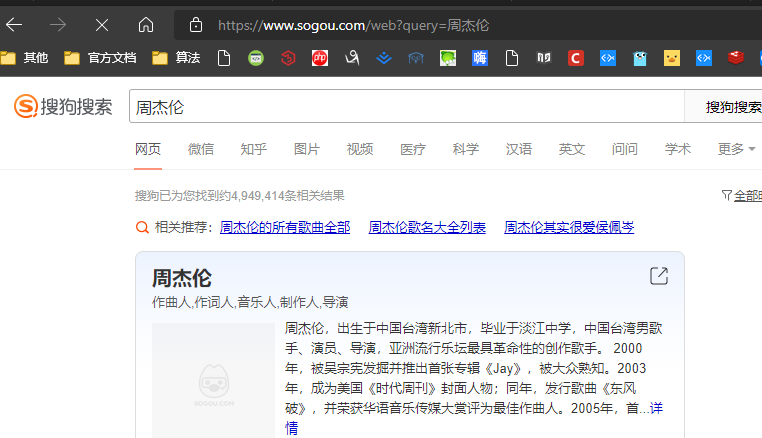
Task: Open the open-book bookmark icon
Action: pos(544,58)
